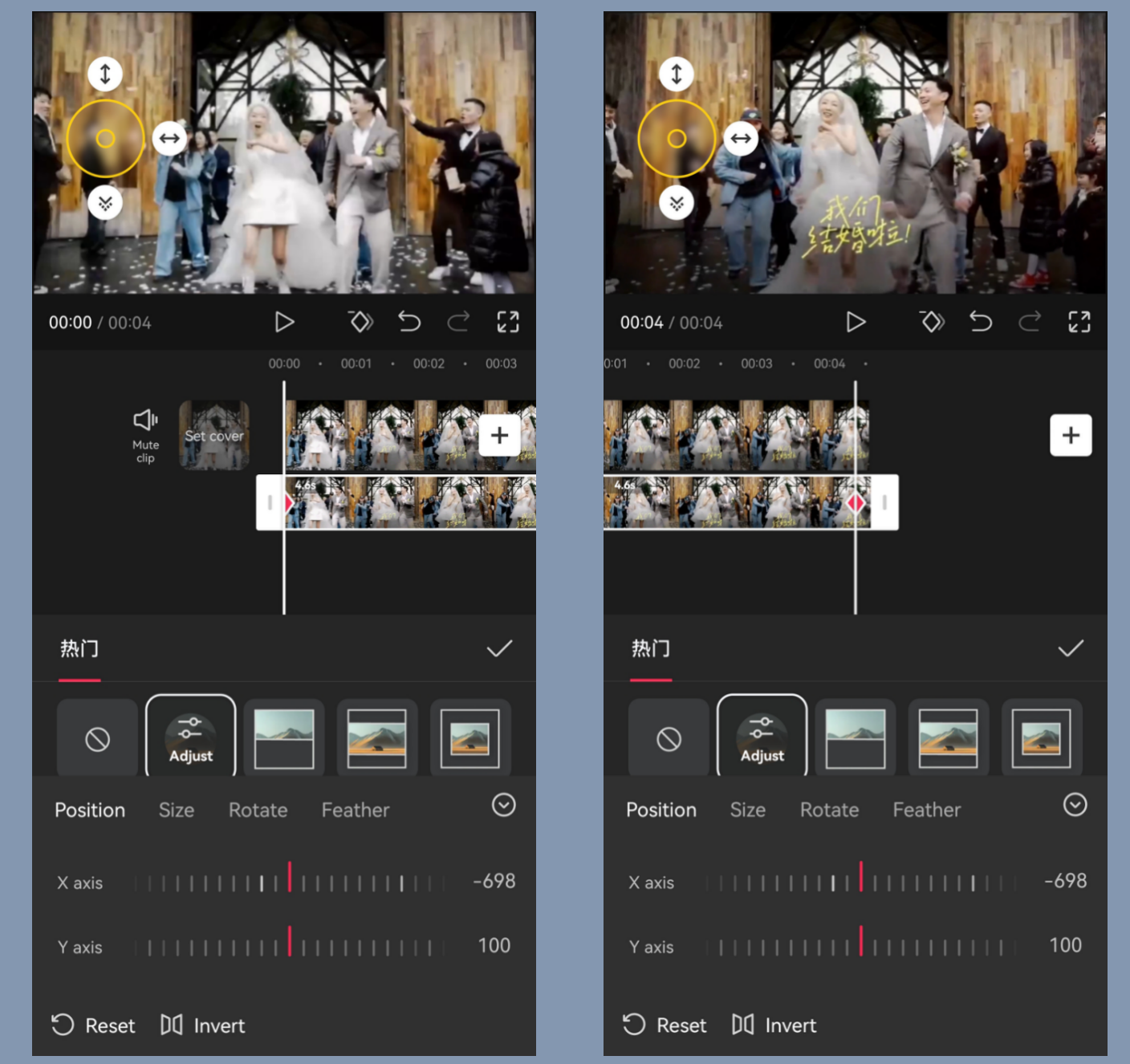Viewport: 1130px width, 1064px height.
Task: Select the Adjust mask option in right screen
Action: pyautogui.click(x=762, y=737)
